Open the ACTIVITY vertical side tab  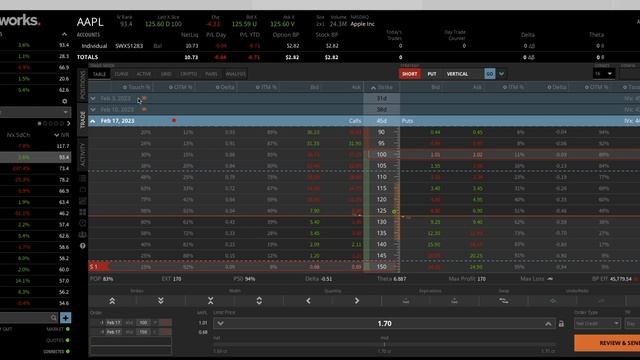(82, 154)
